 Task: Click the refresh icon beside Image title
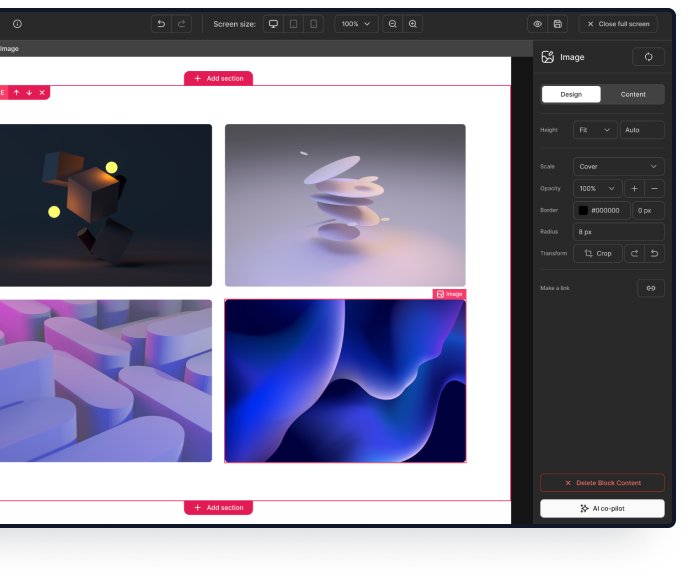coord(648,57)
